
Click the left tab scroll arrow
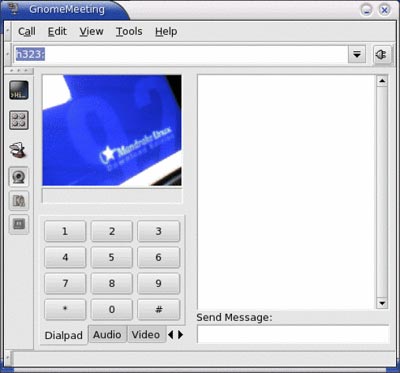171,335
